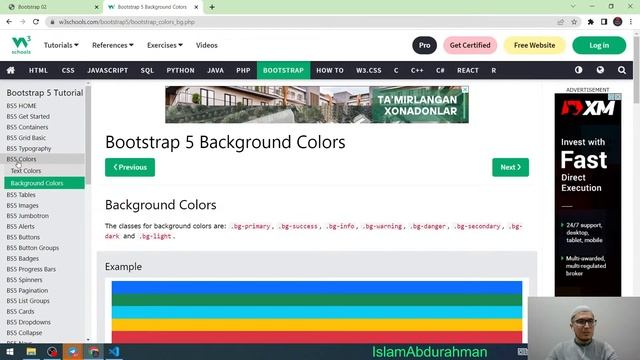This screenshot has height=360, width=640.
Task: Open the browser extensions puzzle icon
Action: coord(591,22)
